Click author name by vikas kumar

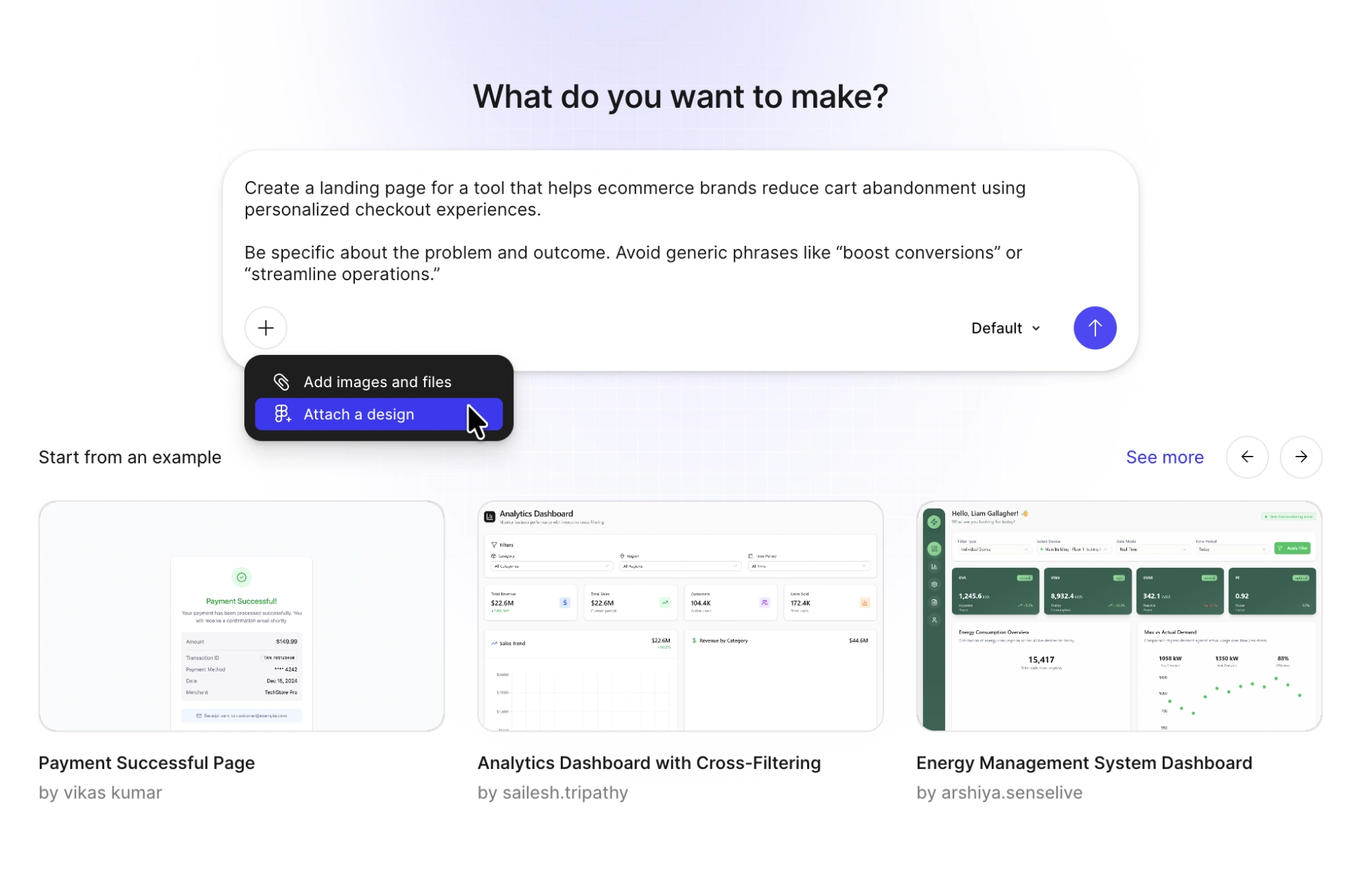point(100,792)
